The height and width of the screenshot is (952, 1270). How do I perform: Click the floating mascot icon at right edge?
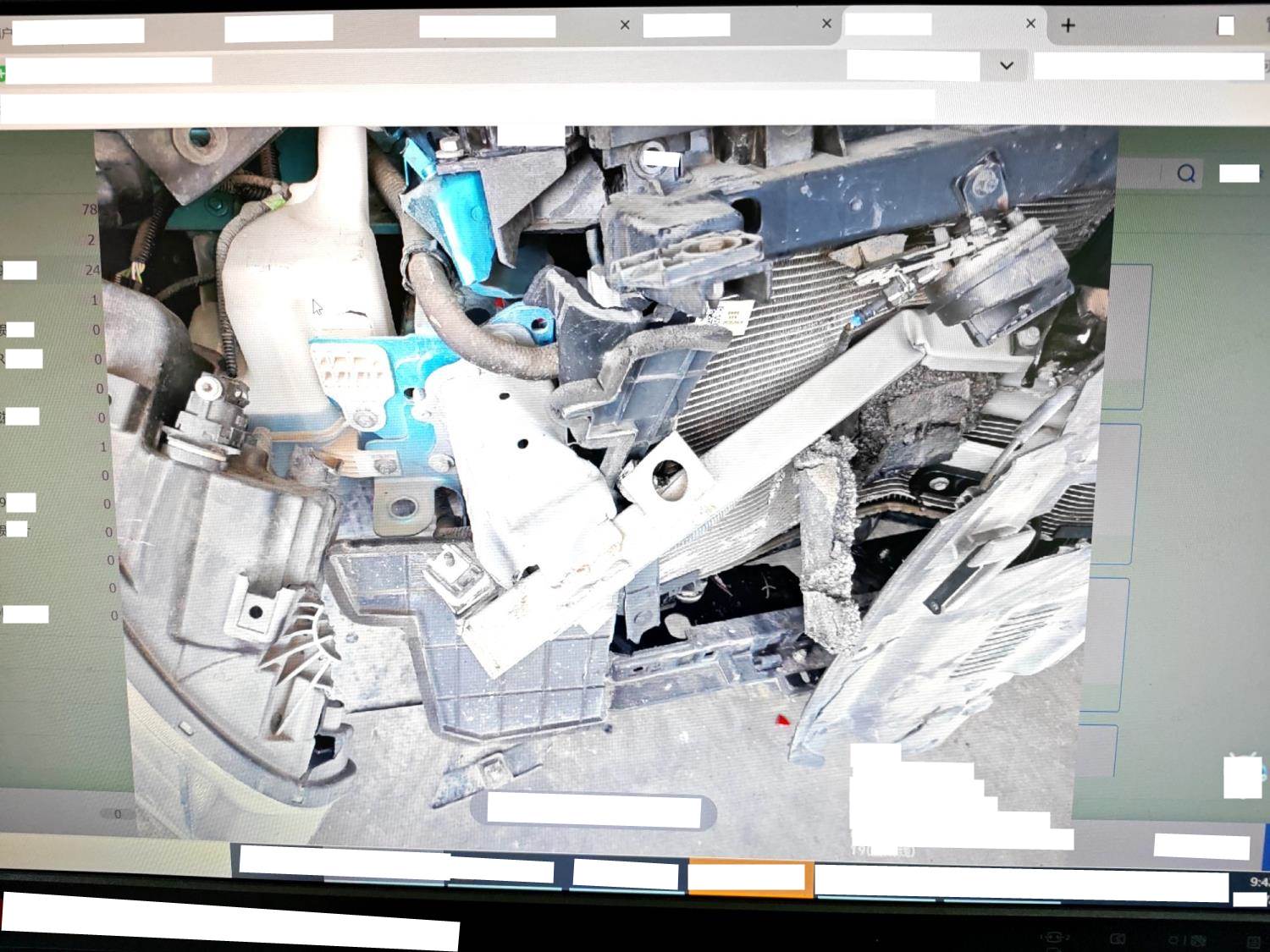point(1243,776)
